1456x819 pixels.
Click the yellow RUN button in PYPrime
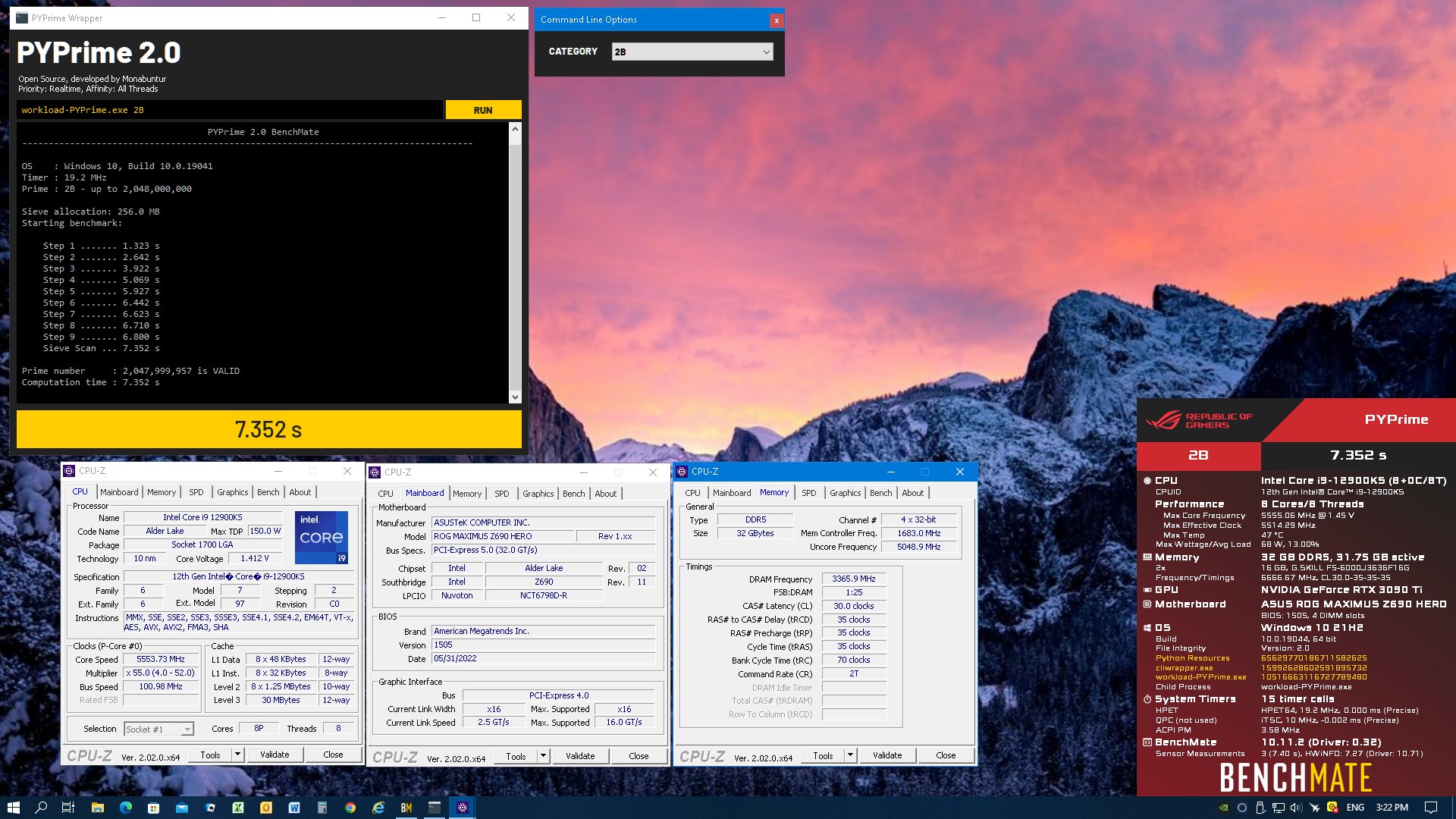483,110
